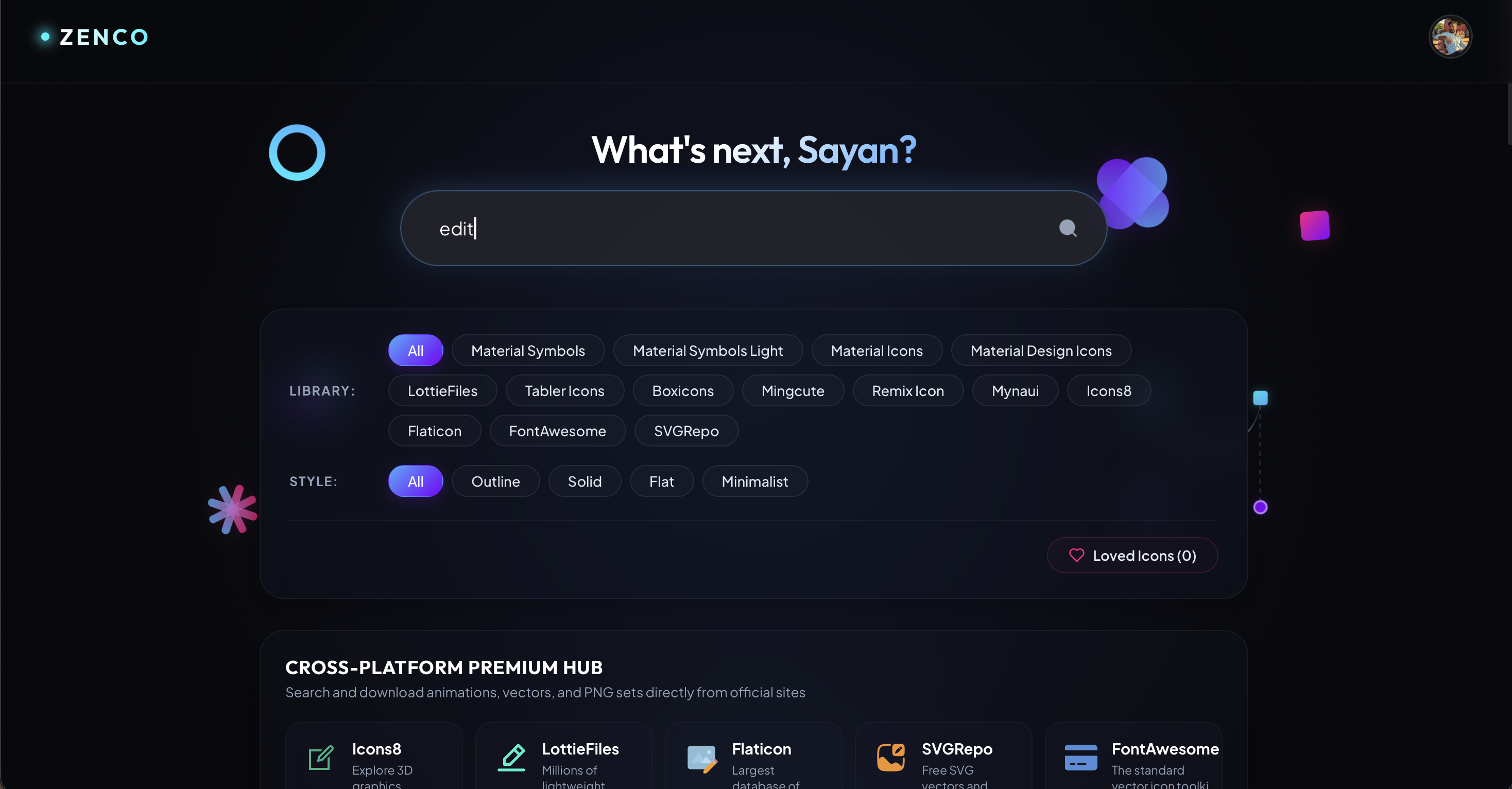1512x789 pixels.
Task: Click the 'STYLE:' label
Action: pyautogui.click(x=314, y=482)
